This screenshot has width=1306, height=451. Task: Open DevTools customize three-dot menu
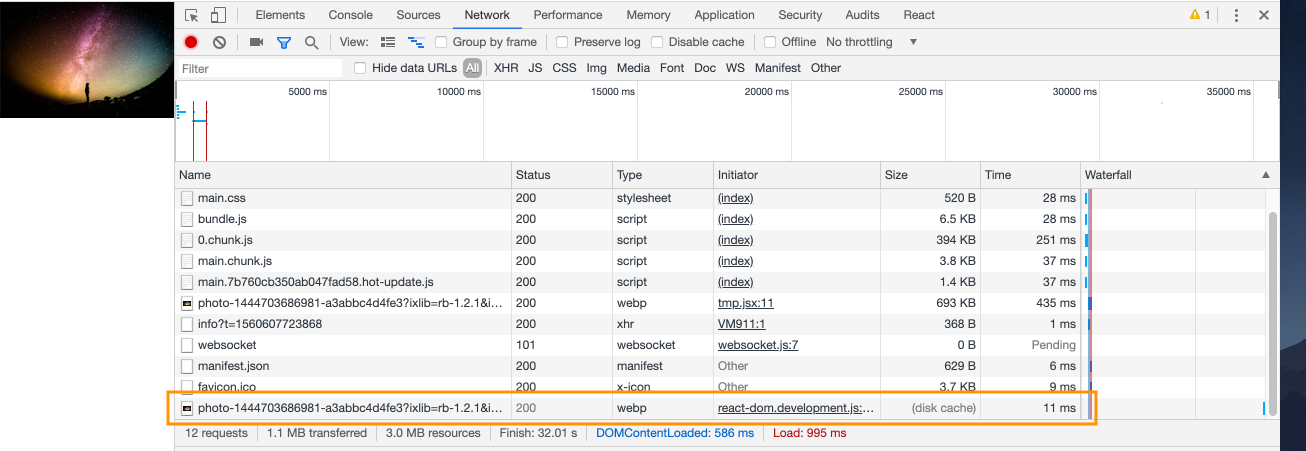pos(1237,15)
